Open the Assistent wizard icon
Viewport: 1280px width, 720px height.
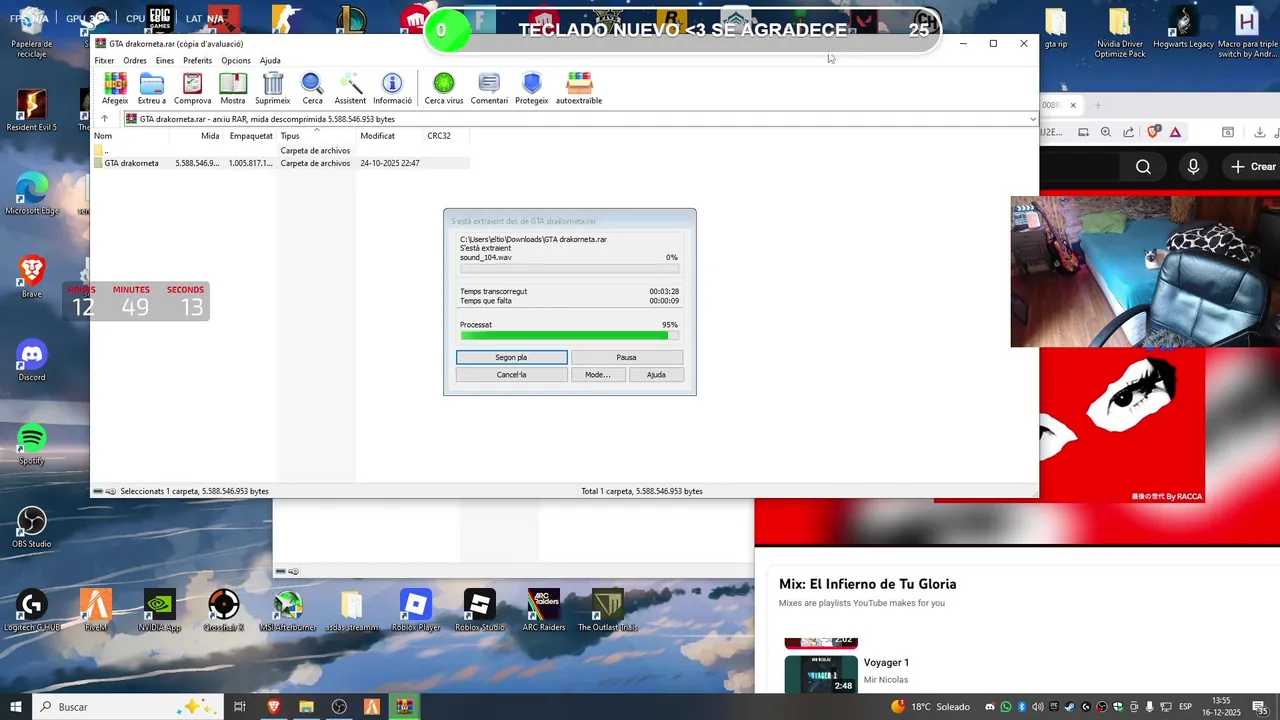350,89
